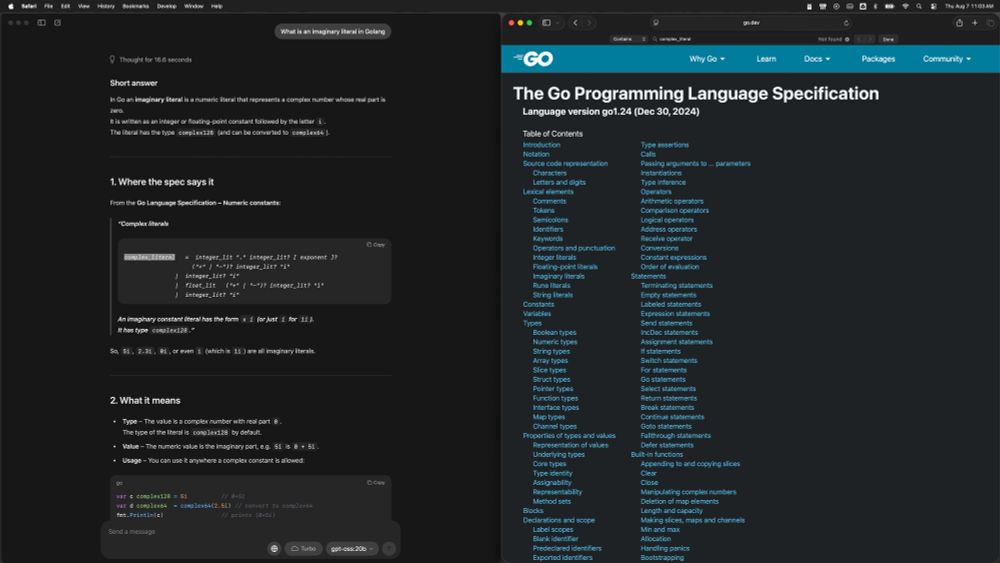This screenshot has height=563, width=1000.
Task: Copy the Go example code block
Action: click(x=376, y=483)
